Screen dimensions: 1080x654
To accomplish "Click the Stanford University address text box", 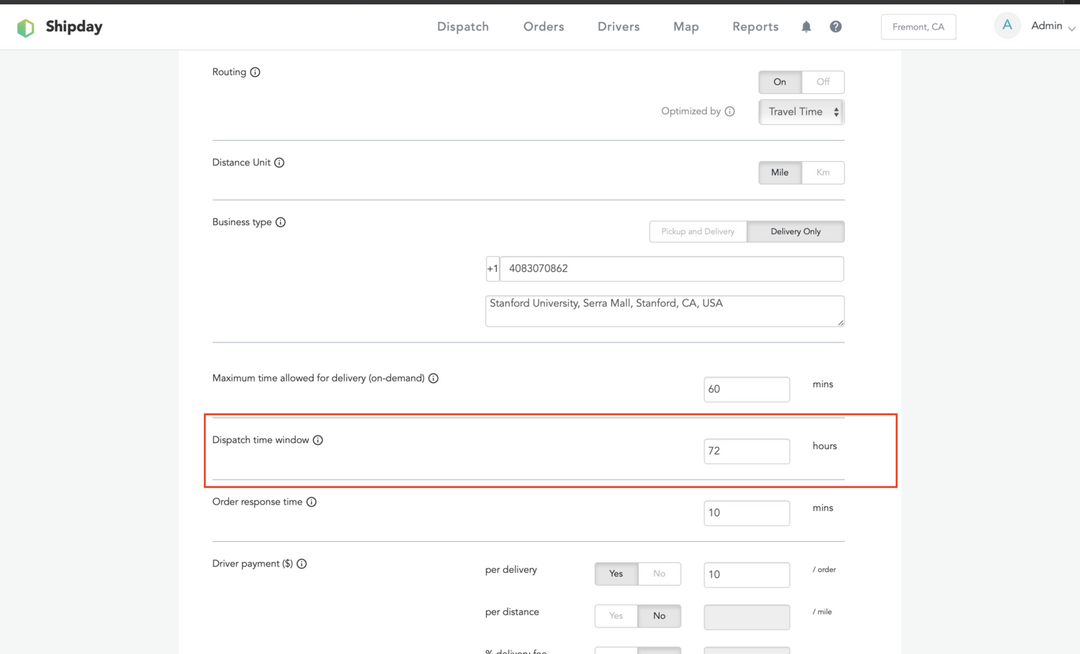I will [x=664, y=311].
